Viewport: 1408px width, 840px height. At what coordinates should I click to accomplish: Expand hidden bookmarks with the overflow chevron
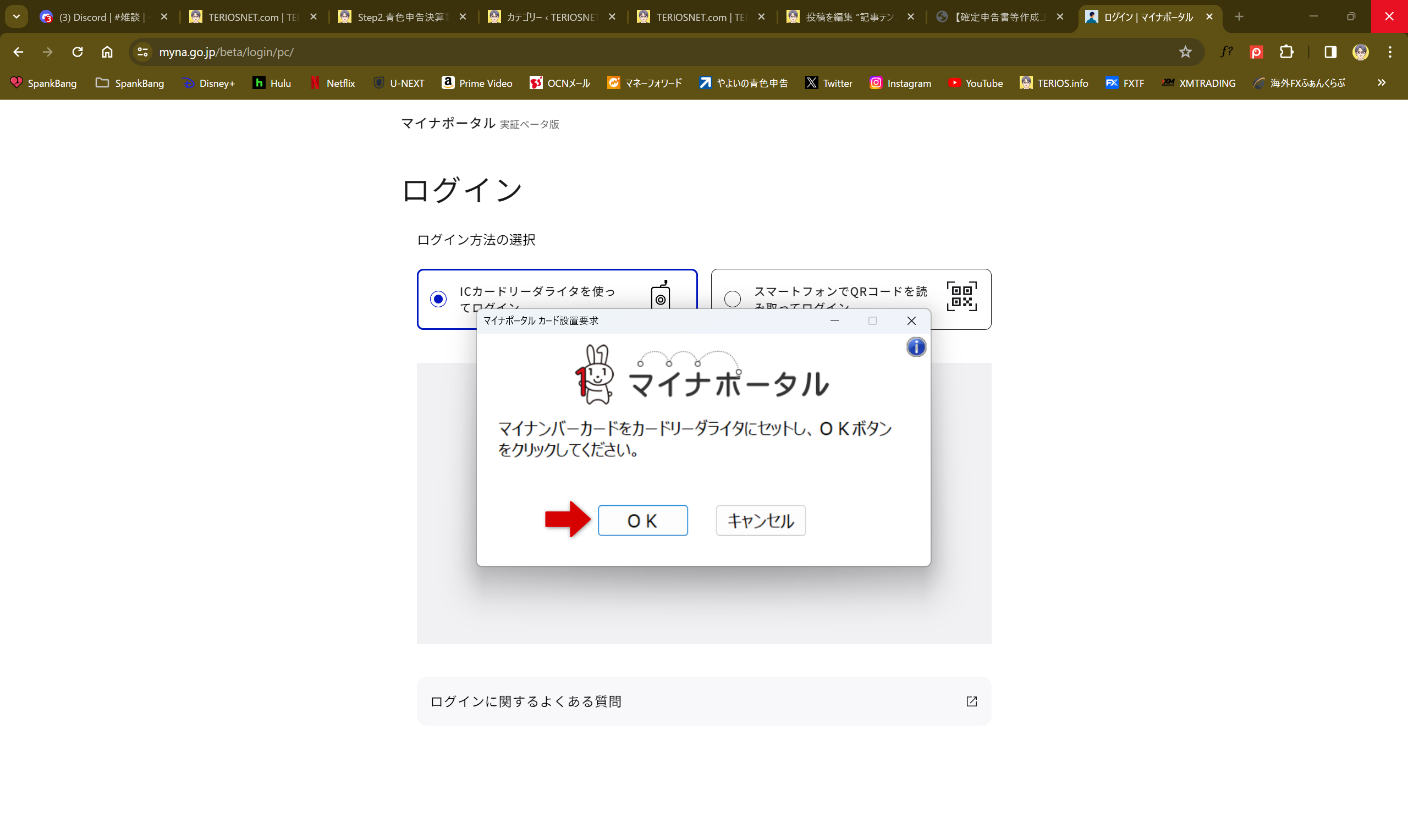tap(1382, 82)
